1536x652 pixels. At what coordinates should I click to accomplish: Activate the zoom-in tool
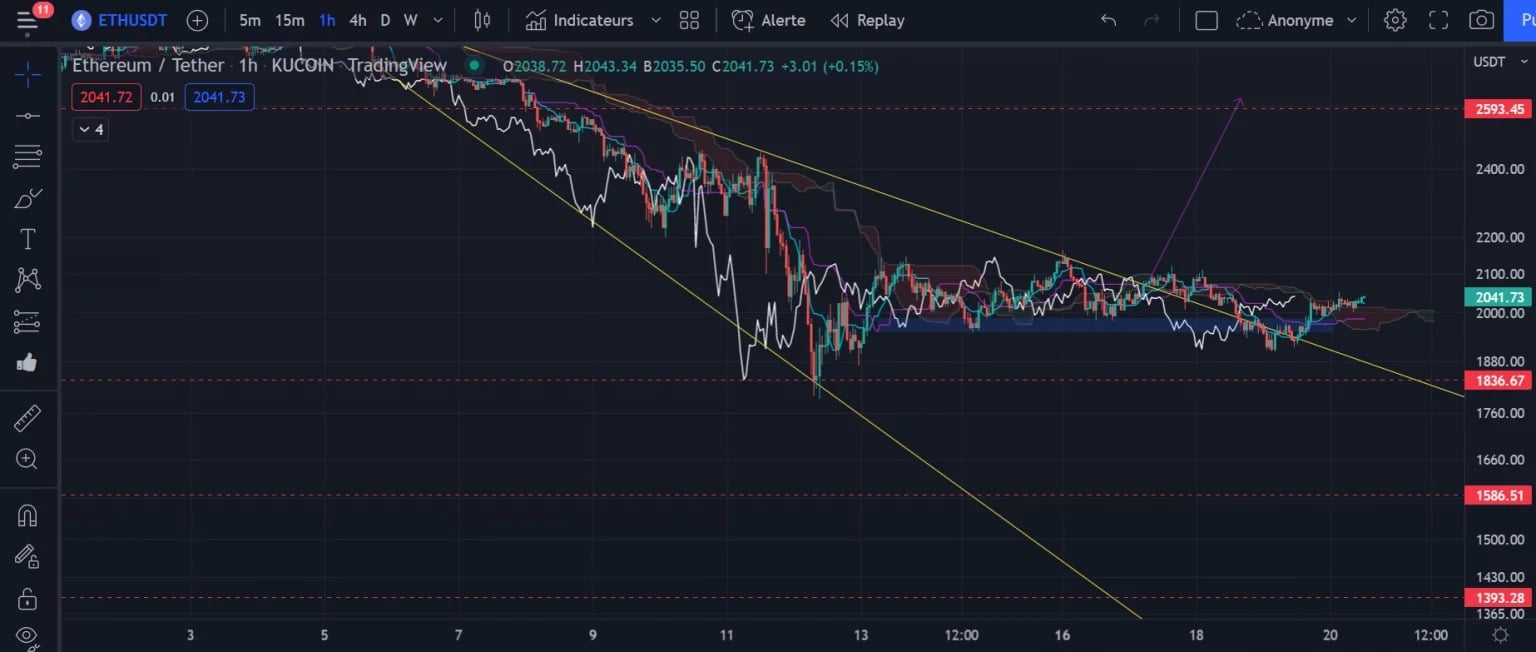(x=28, y=459)
